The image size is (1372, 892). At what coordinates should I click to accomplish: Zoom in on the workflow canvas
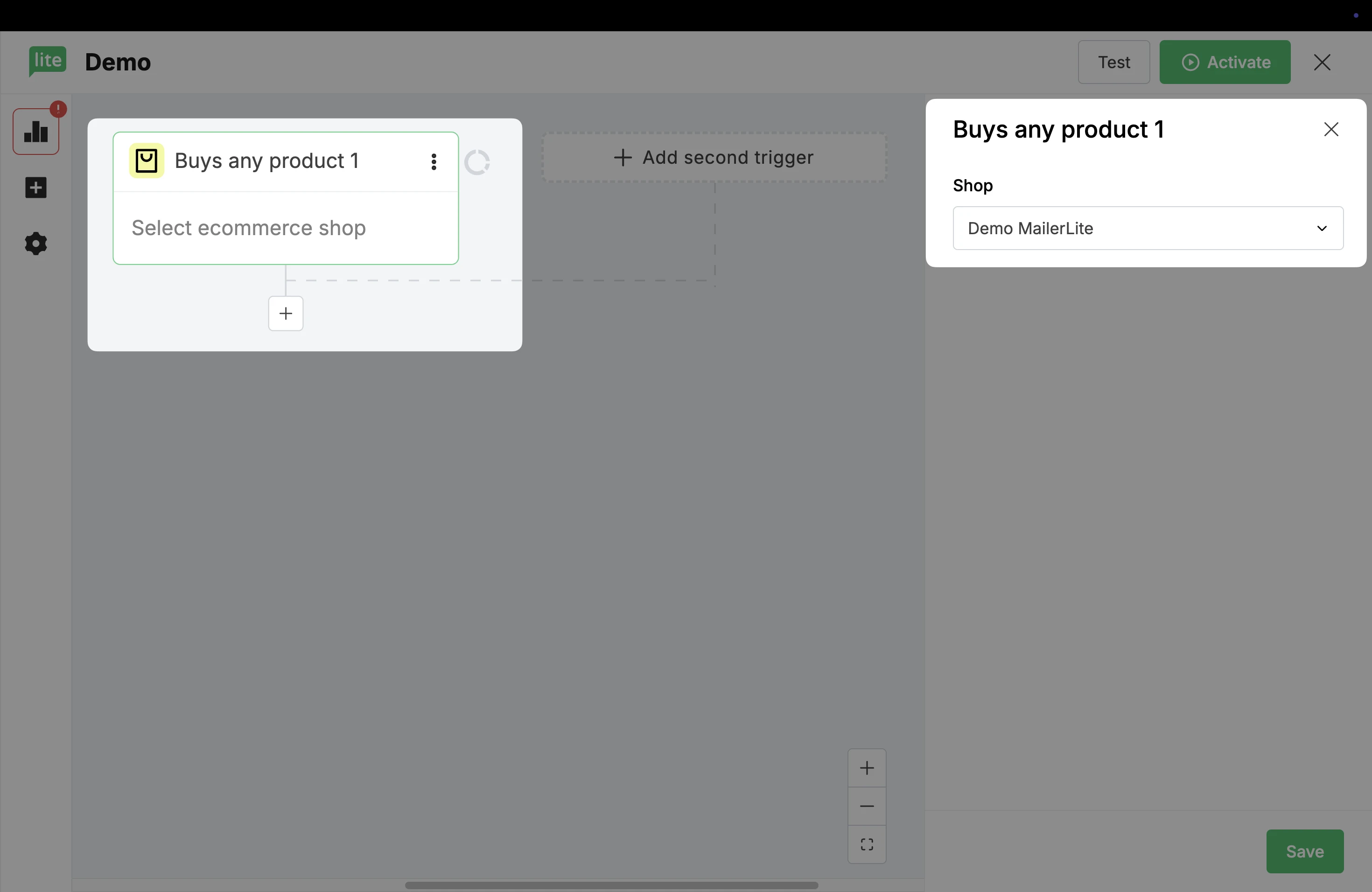tap(867, 768)
